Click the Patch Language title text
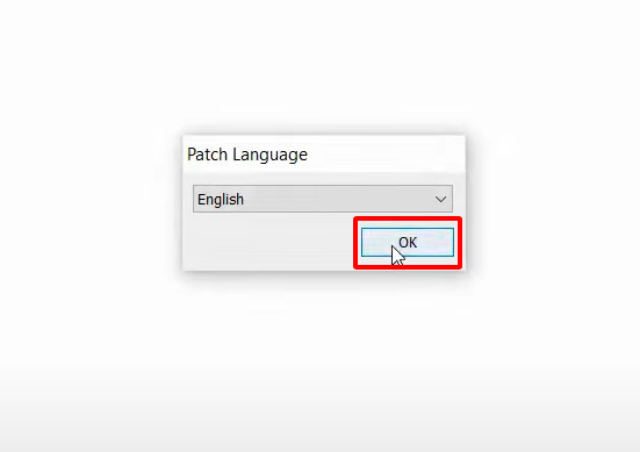Screen dimensions: 640x452 pyautogui.click(x=247, y=155)
